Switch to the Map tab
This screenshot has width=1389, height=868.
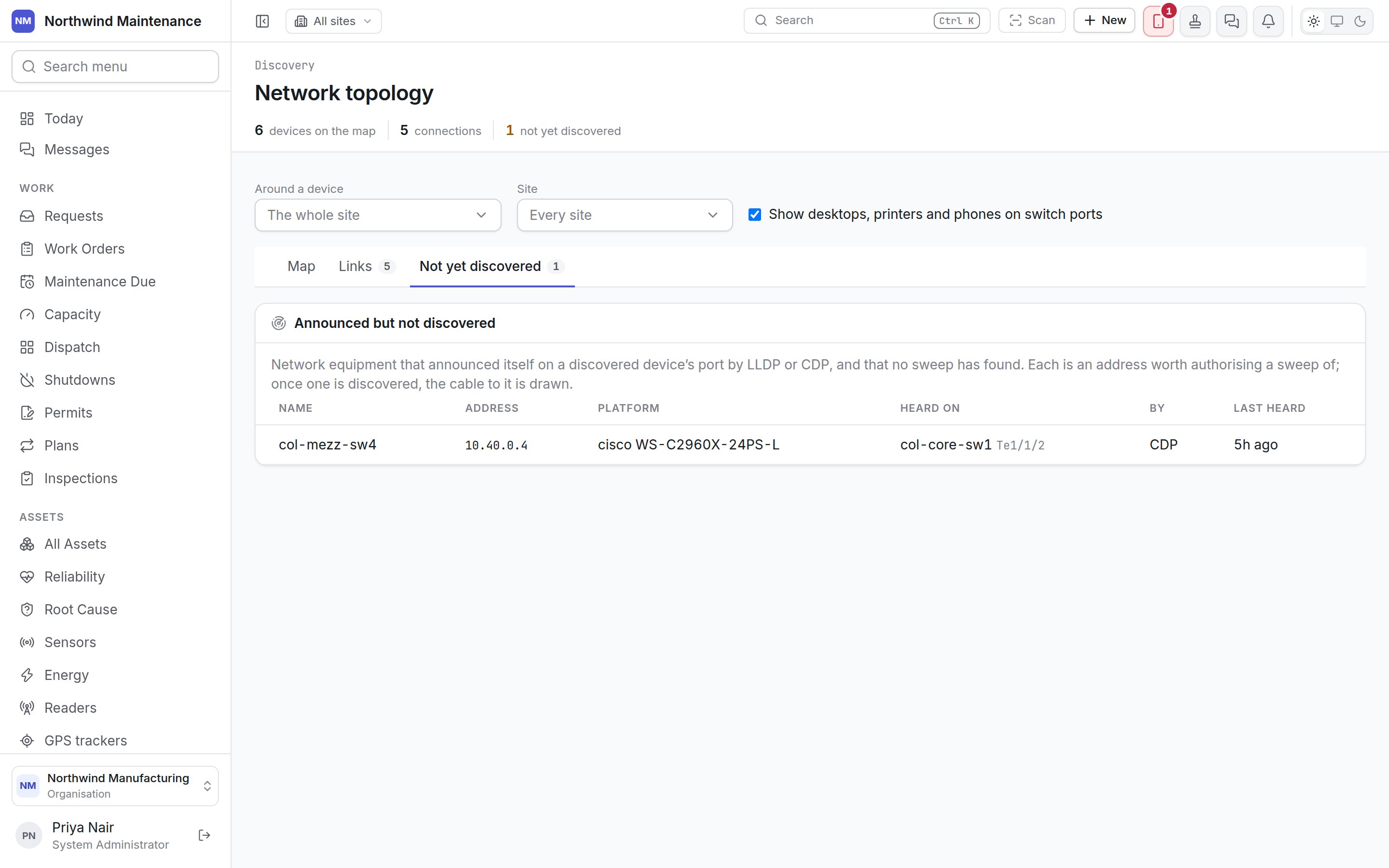(x=301, y=266)
